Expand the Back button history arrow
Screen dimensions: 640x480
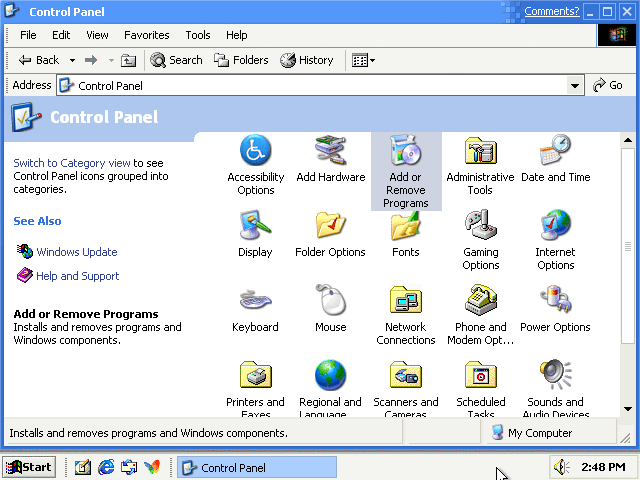tap(69, 60)
